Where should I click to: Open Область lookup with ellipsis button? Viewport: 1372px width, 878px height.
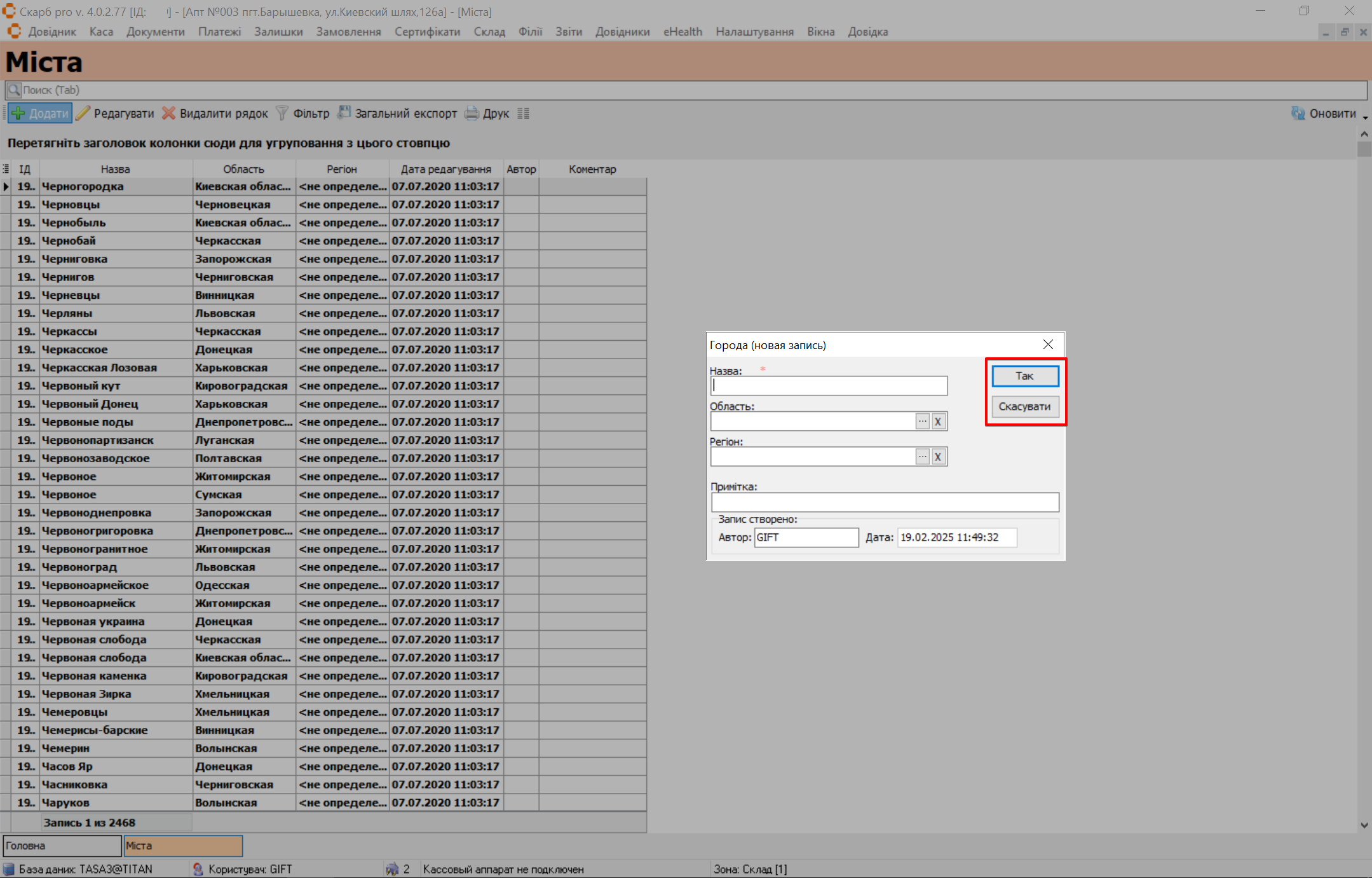click(x=922, y=421)
